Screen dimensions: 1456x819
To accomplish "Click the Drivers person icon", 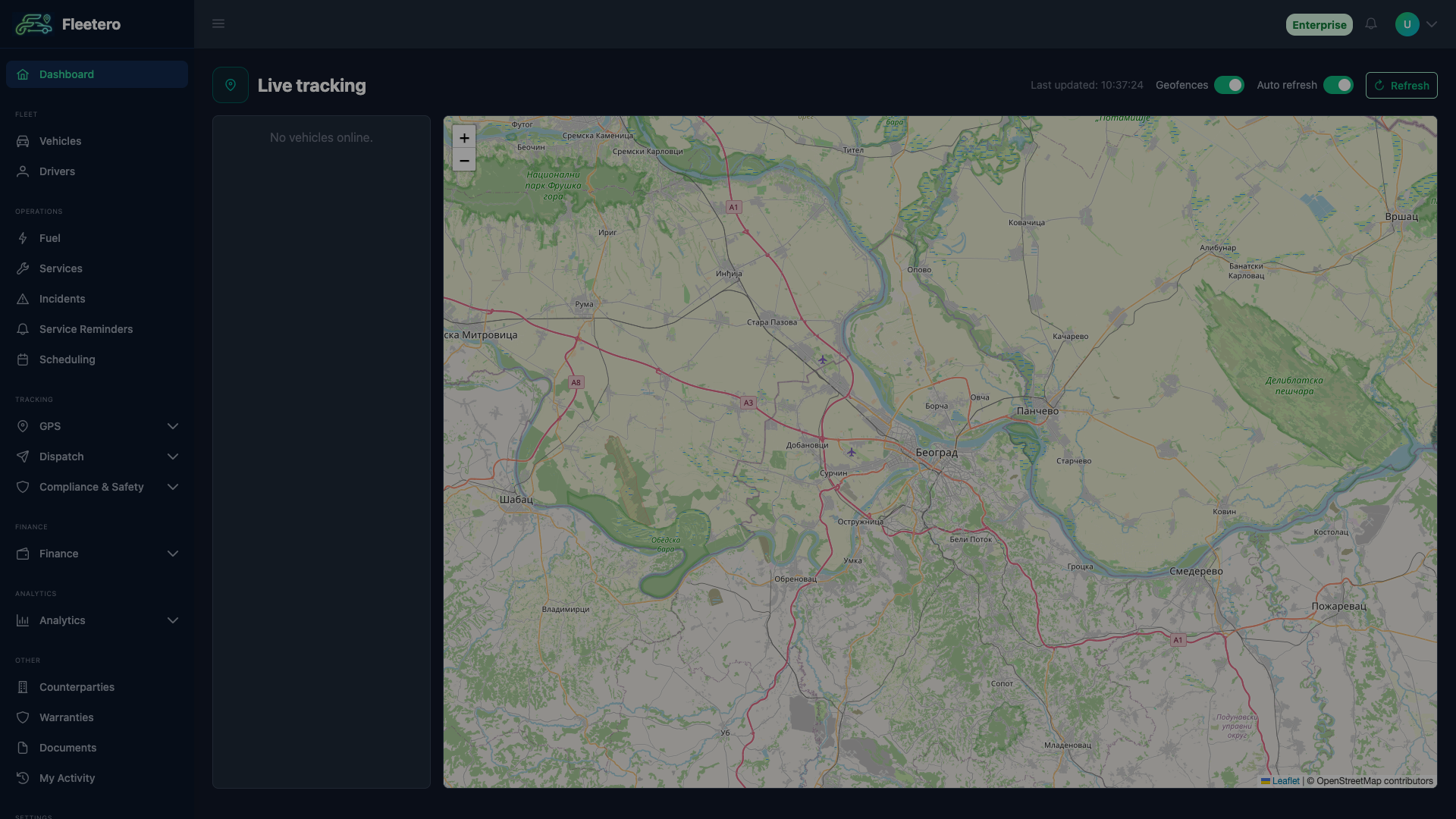I will [23, 171].
